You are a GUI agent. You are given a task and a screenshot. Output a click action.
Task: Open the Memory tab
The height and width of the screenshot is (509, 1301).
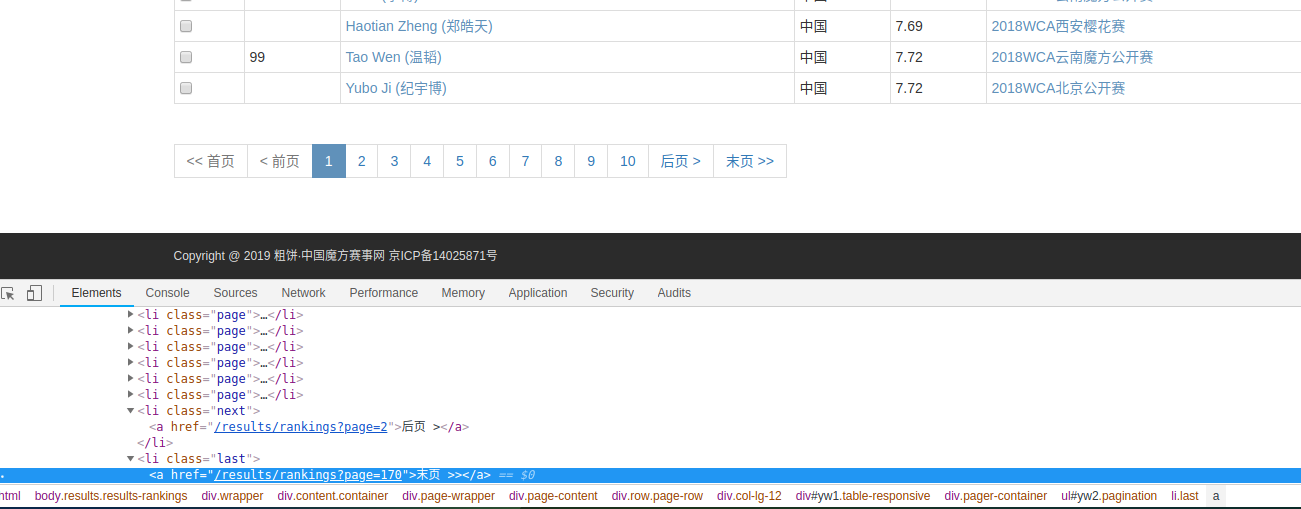463,293
